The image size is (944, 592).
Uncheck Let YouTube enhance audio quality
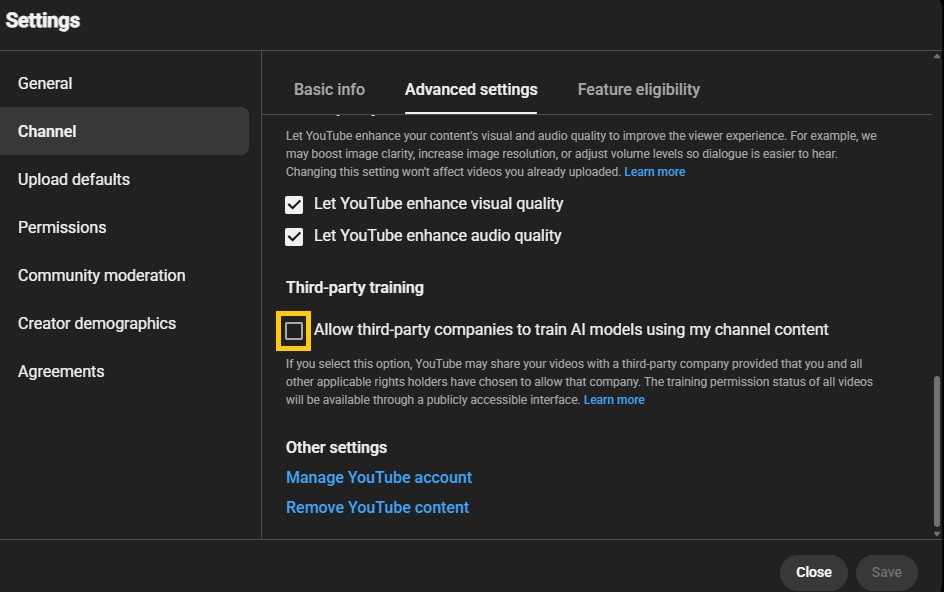[x=294, y=237]
